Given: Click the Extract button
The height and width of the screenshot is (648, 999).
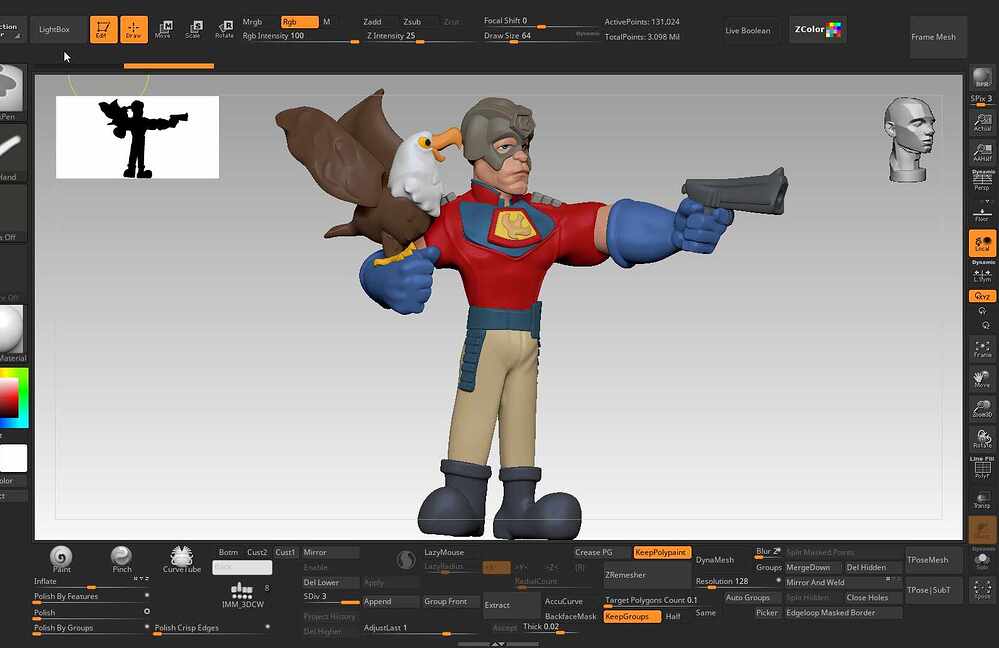Looking at the screenshot, I should pyautogui.click(x=511, y=605).
